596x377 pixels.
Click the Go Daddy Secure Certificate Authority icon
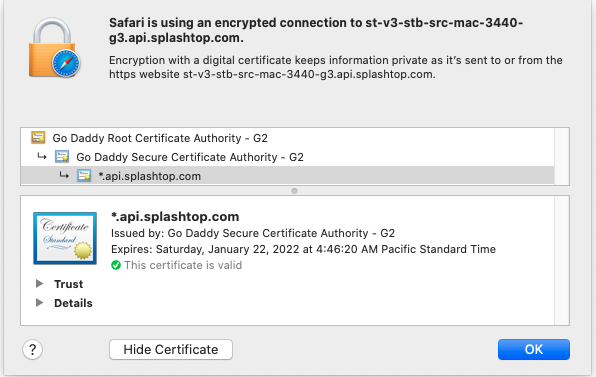(x=62, y=157)
